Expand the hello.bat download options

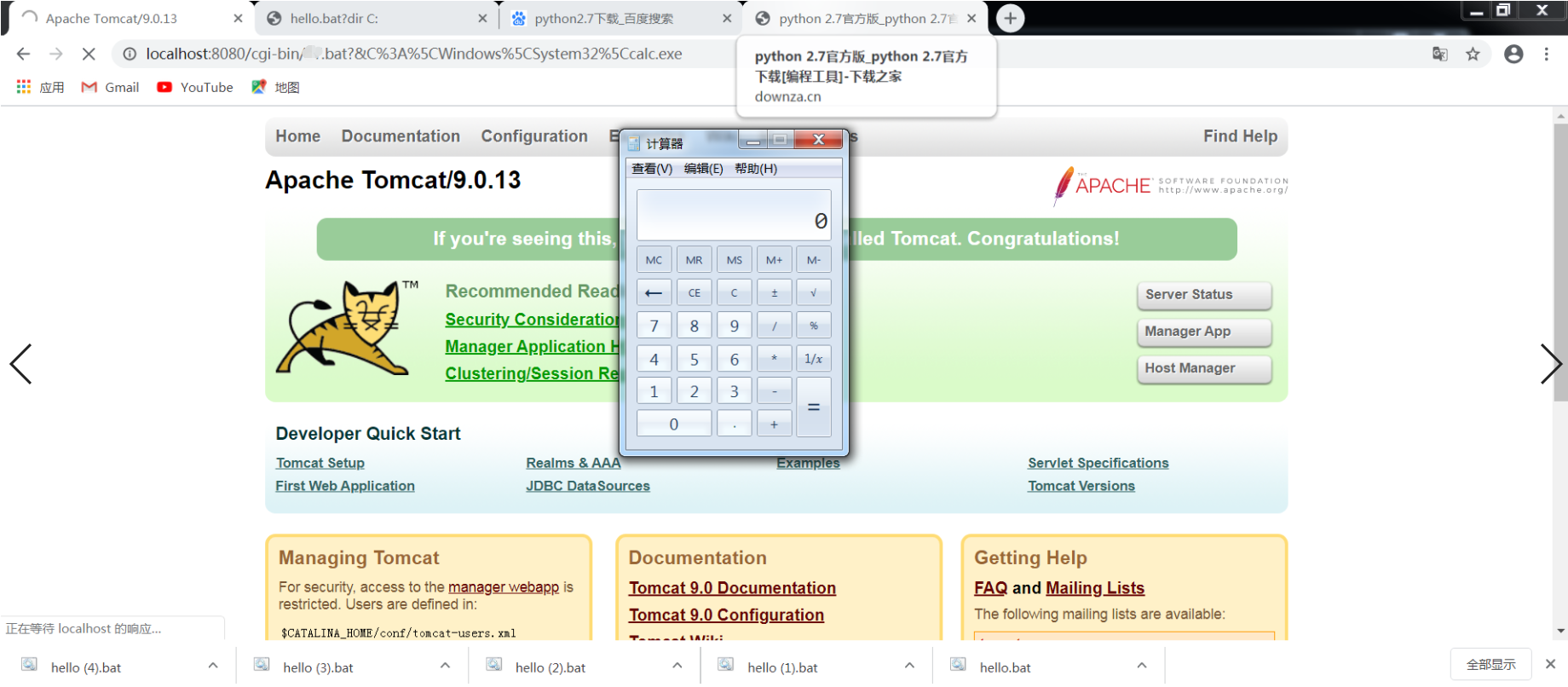(x=1142, y=665)
